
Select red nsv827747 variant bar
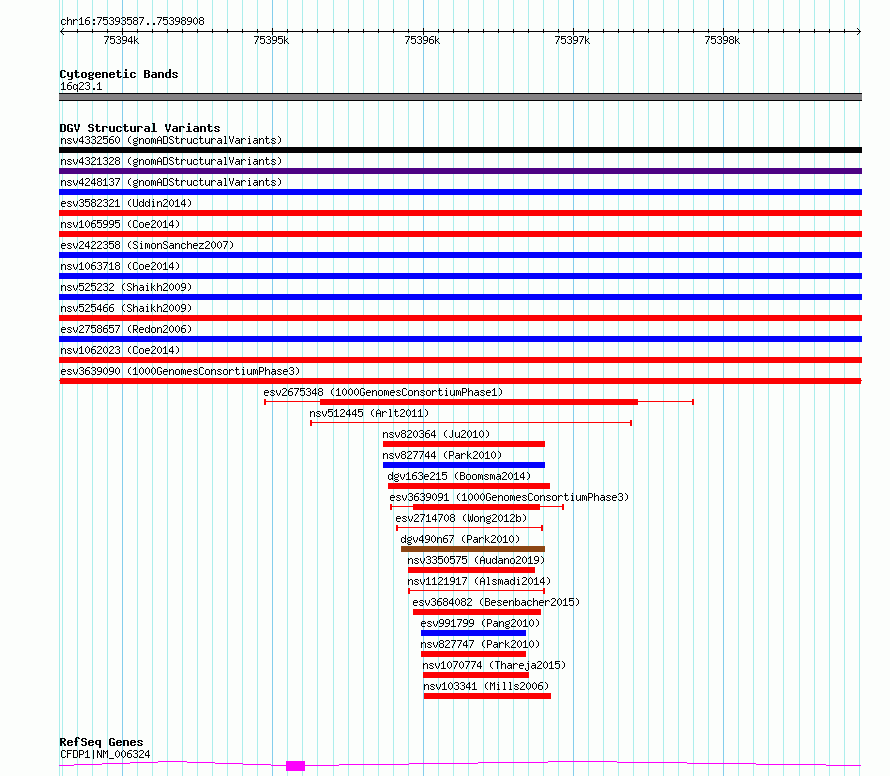pyautogui.click(x=473, y=654)
